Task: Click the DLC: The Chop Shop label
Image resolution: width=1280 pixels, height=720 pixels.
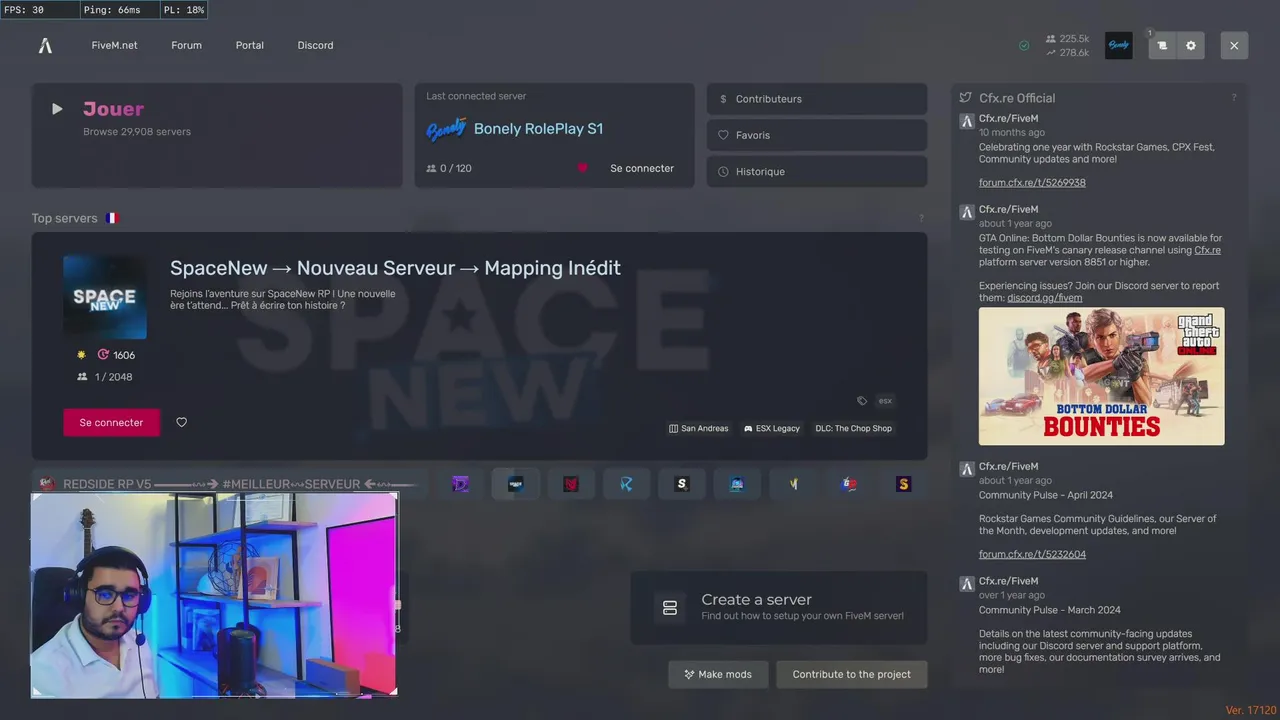Action: 853,428
